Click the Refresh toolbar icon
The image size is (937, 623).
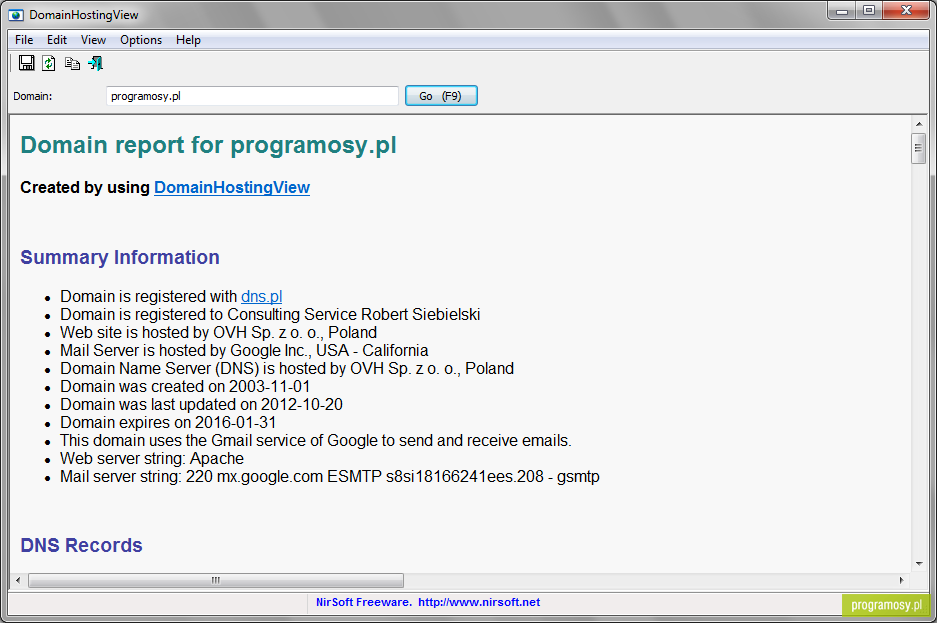49,63
